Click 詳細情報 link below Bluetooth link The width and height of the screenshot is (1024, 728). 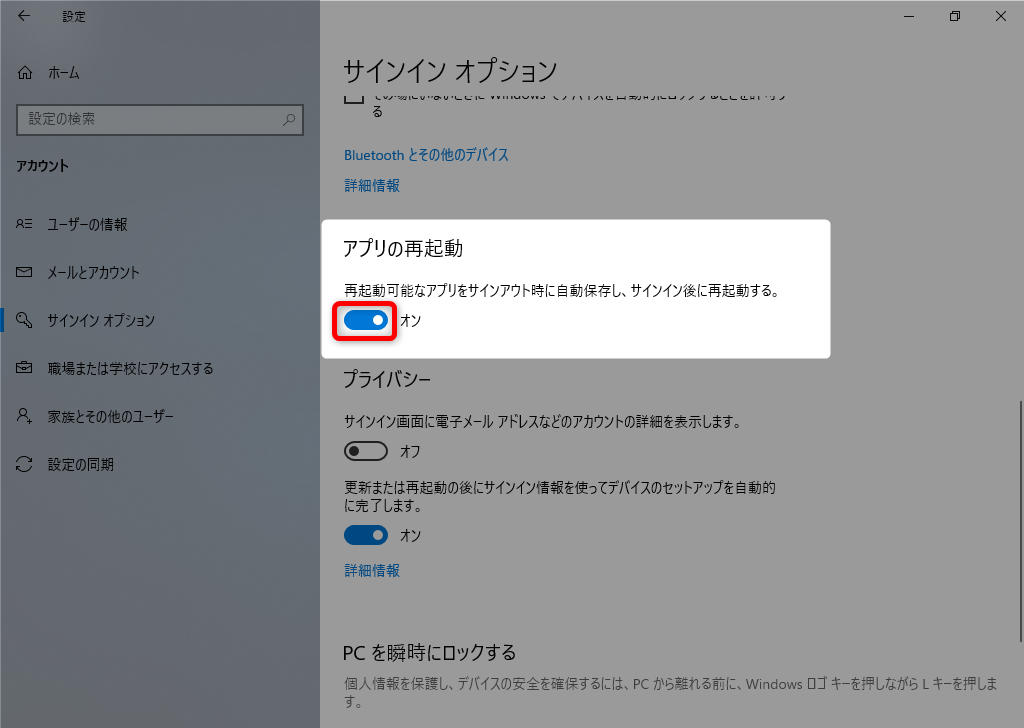372,186
